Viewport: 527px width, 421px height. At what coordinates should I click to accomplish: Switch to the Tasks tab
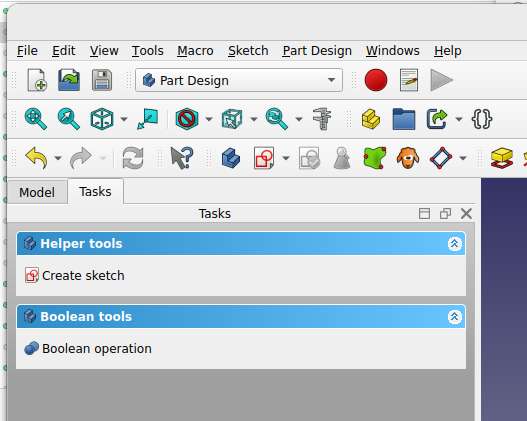[95, 192]
